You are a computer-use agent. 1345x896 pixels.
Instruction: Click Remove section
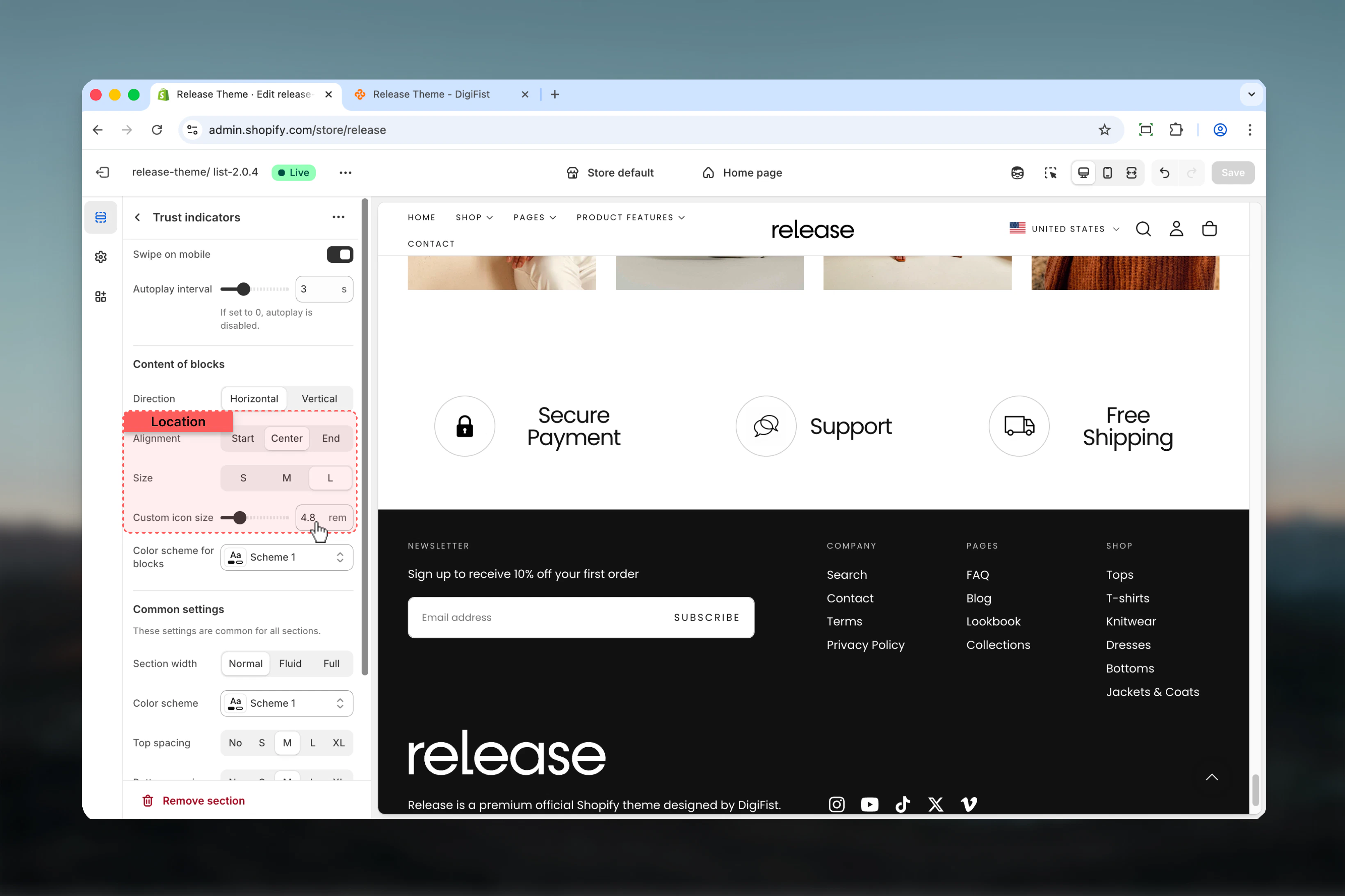pyautogui.click(x=193, y=800)
